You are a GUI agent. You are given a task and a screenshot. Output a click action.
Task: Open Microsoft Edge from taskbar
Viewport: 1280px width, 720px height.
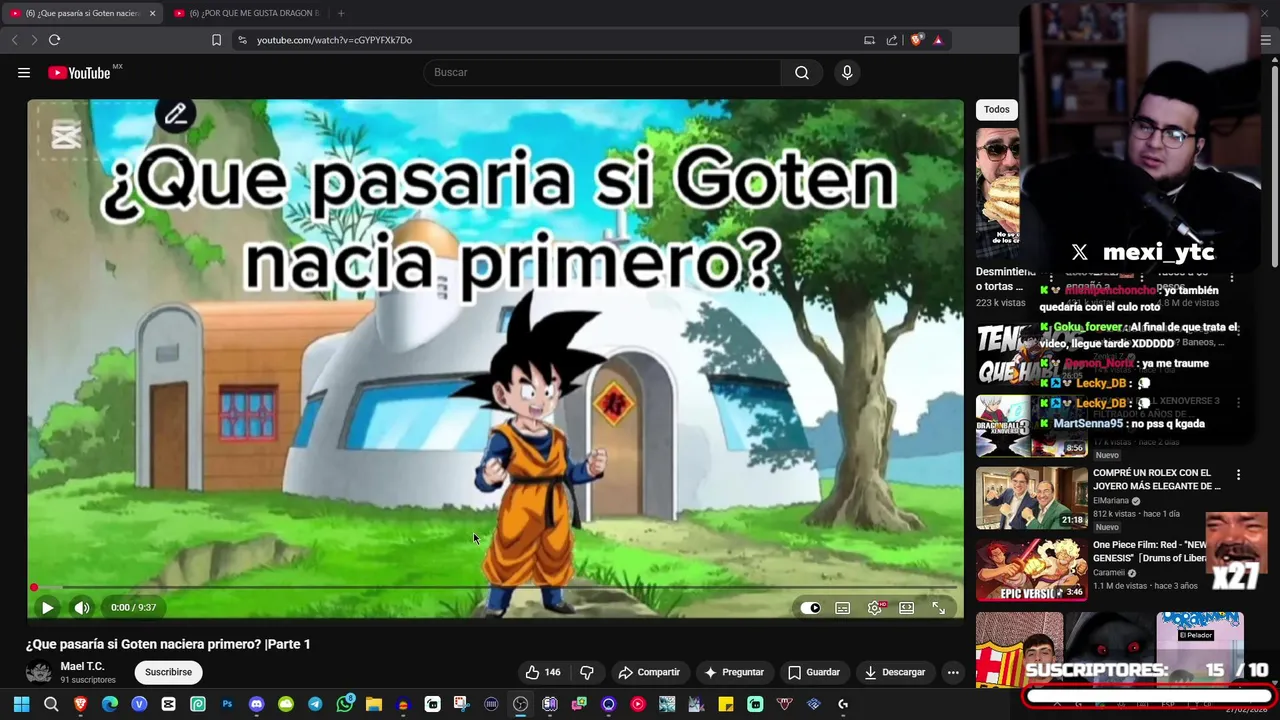[x=110, y=704]
